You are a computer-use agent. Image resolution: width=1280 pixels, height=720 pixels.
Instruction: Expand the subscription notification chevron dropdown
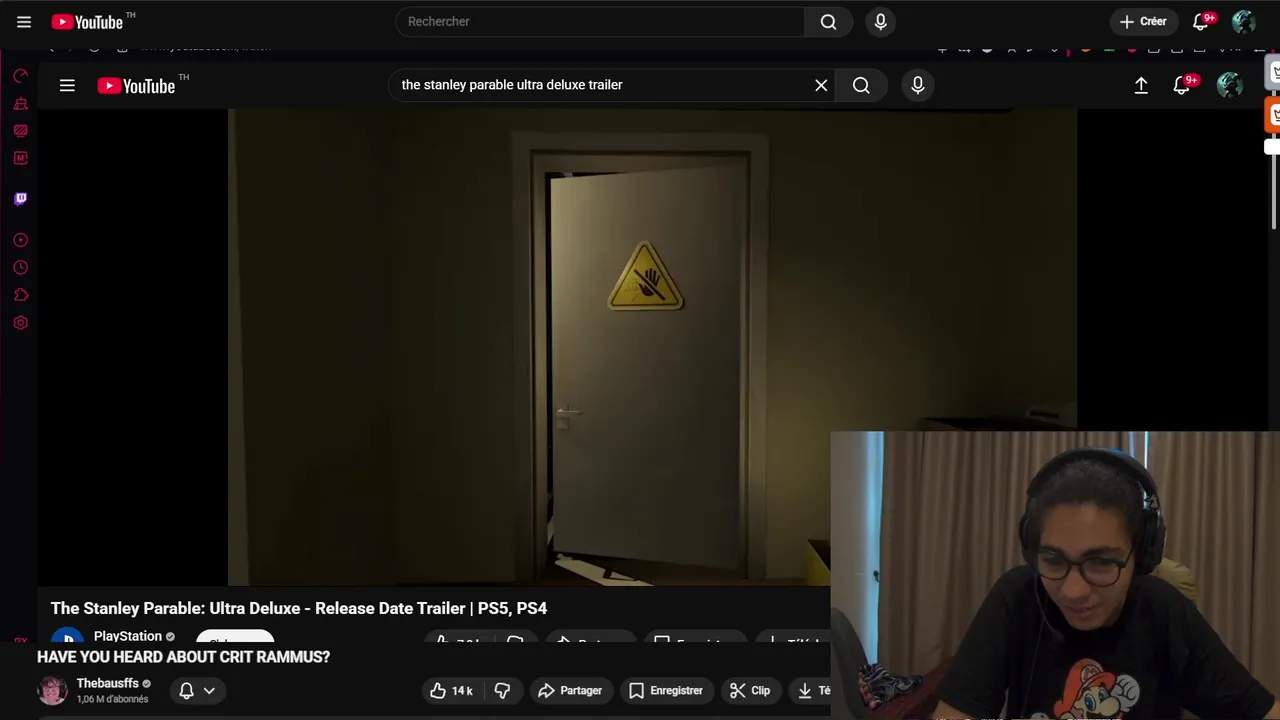[x=209, y=690]
